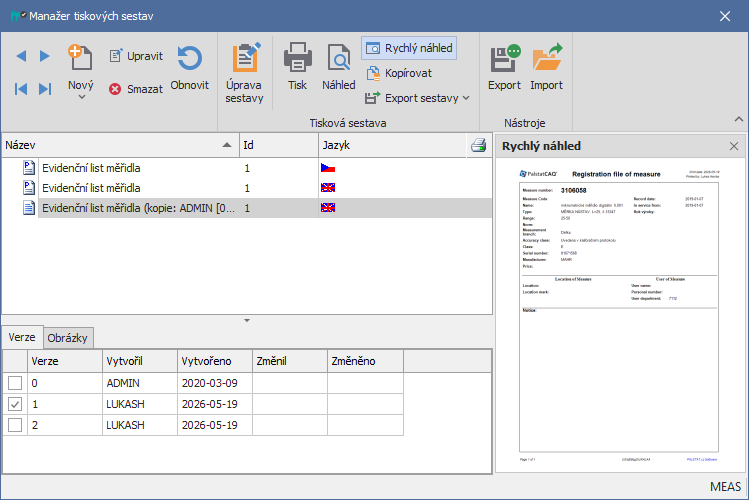Open the Nový dropdown arrow
The height and width of the screenshot is (500, 749).
82,97
